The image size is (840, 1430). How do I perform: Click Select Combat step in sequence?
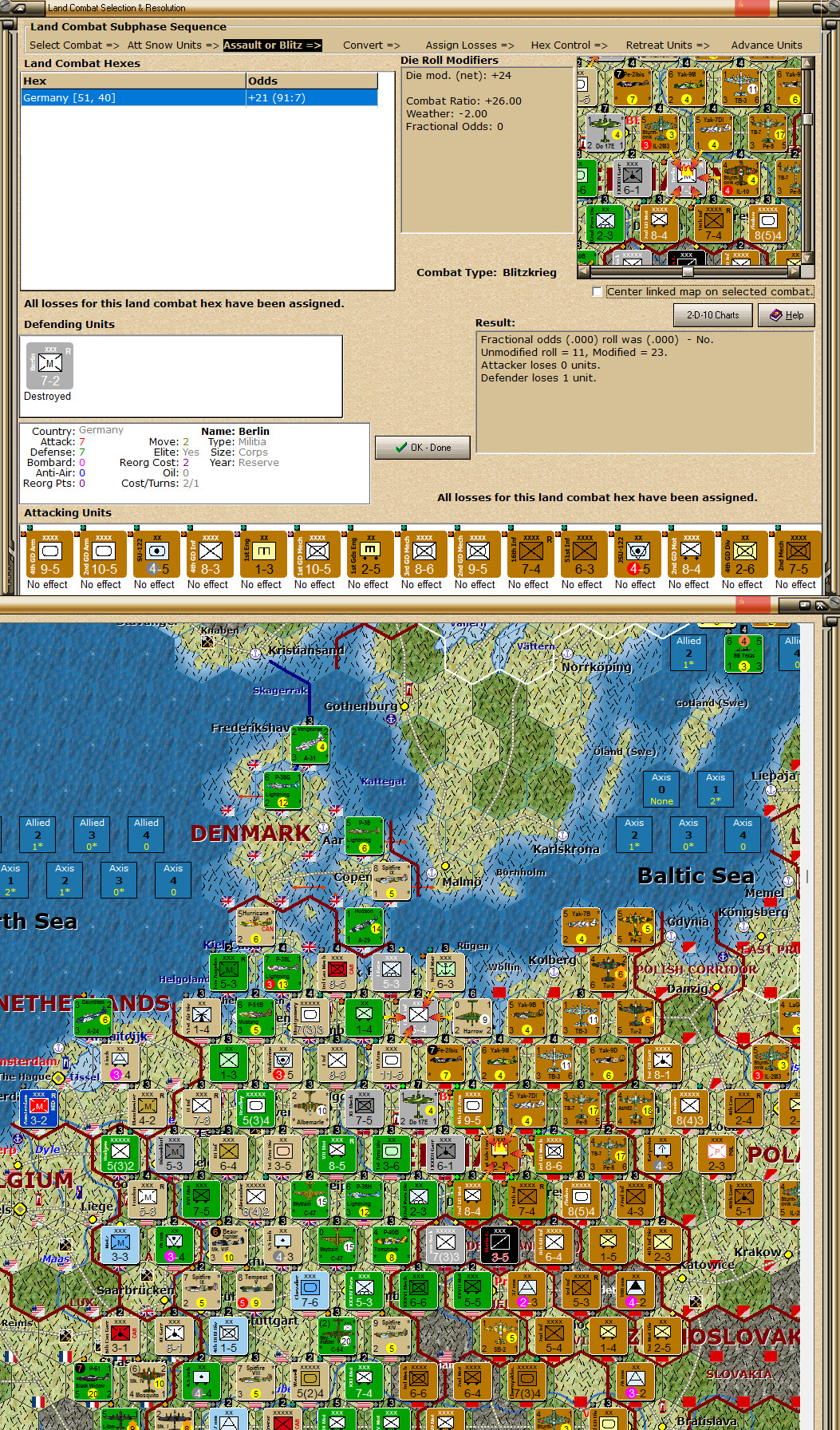(74, 45)
